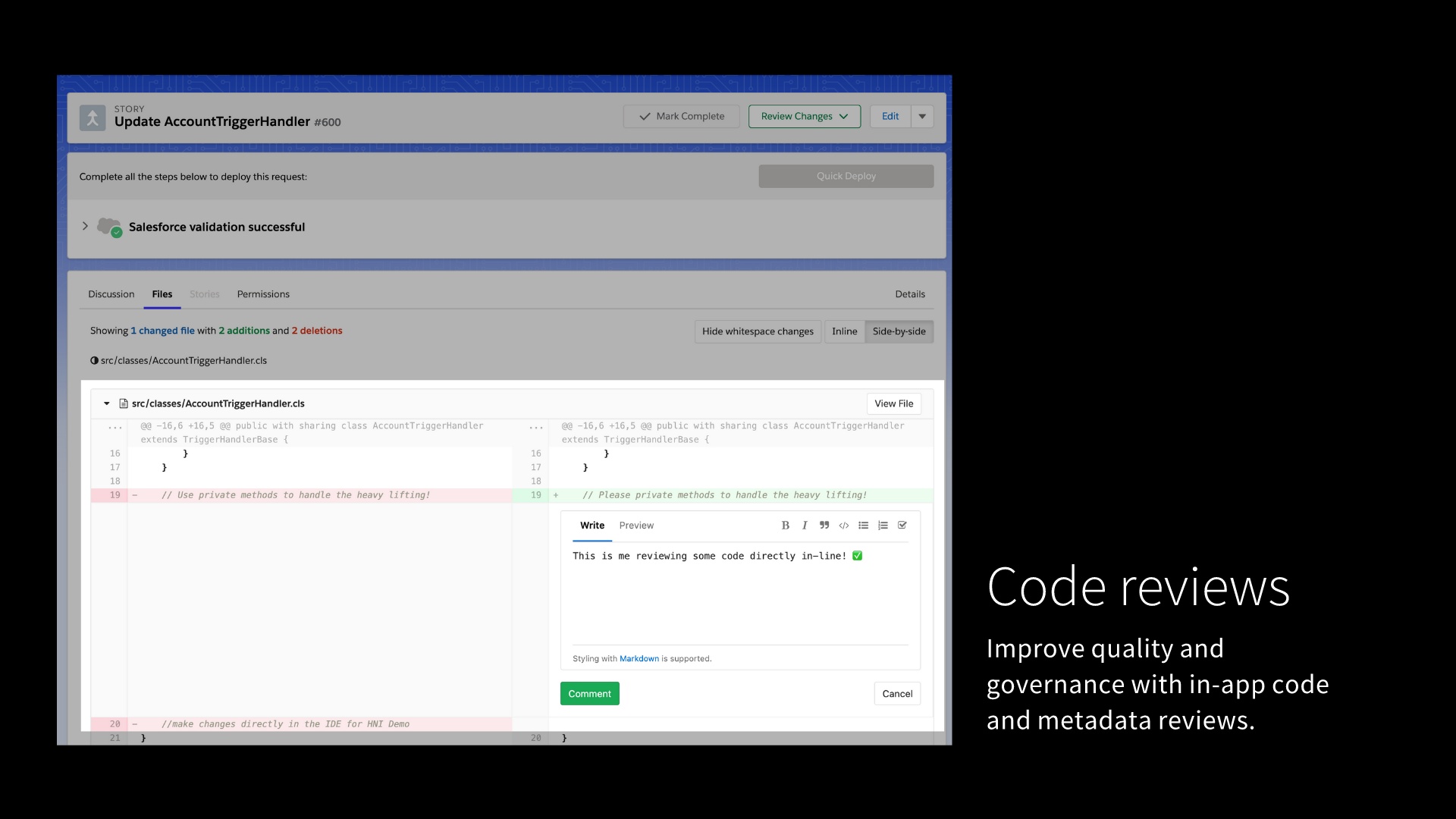Switch to the Discussion tab
The height and width of the screenshot is (819, 1456).
coord(111,294)
